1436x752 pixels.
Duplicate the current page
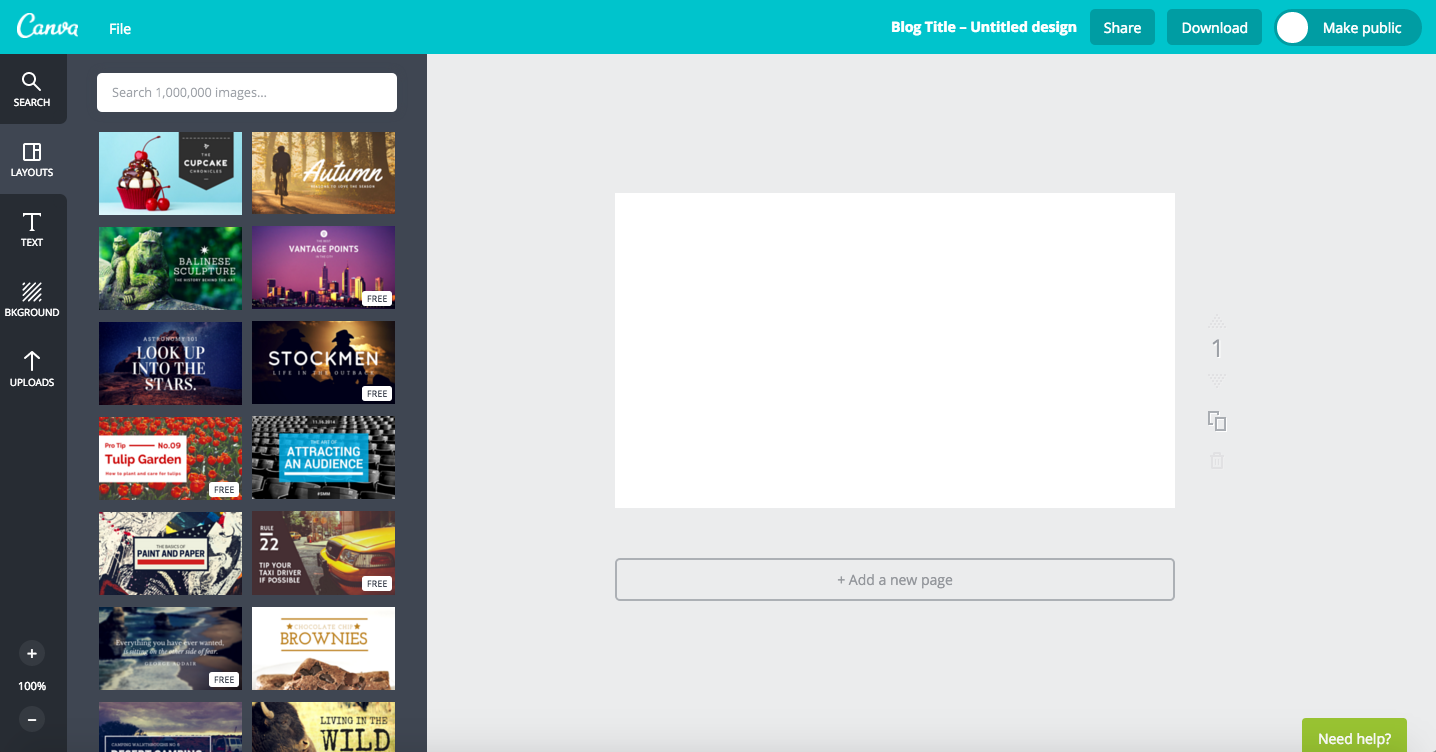(1216, 421)
